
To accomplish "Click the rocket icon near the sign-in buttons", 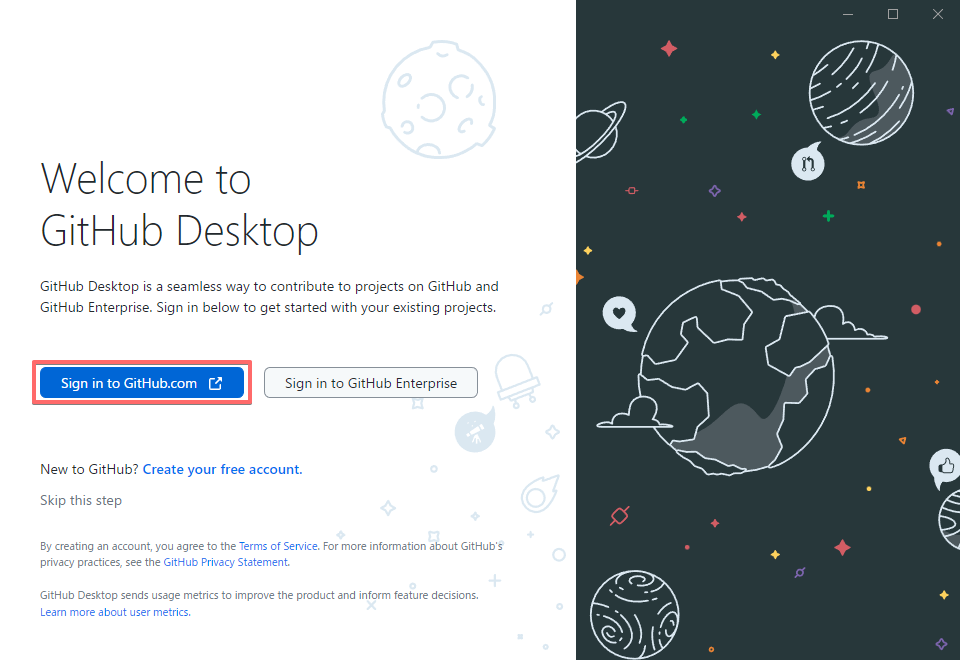I will pyautogui.click(x=476, y=430).
